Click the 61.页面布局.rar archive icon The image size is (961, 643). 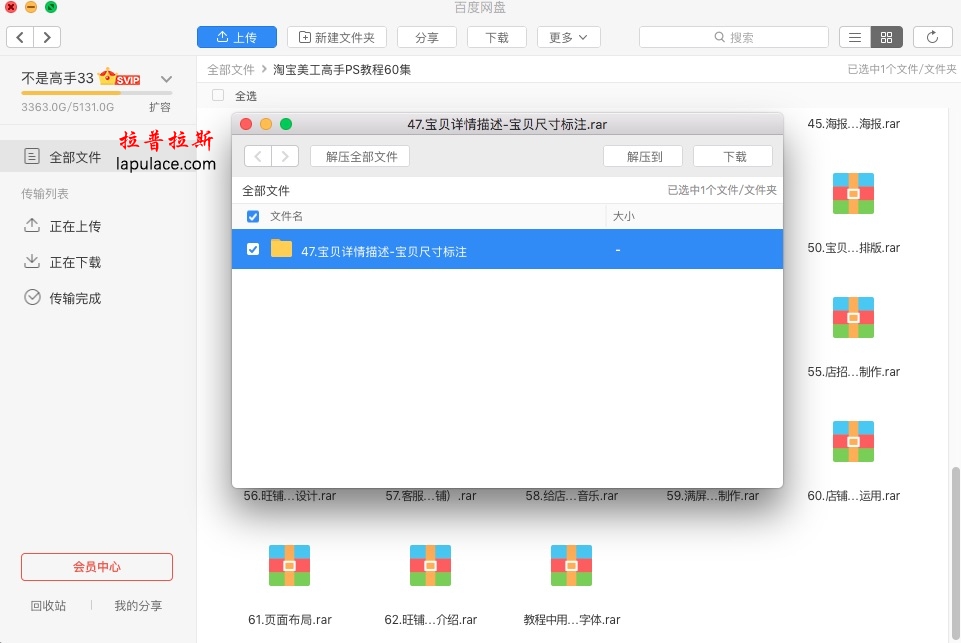click(x=289, y=566)
